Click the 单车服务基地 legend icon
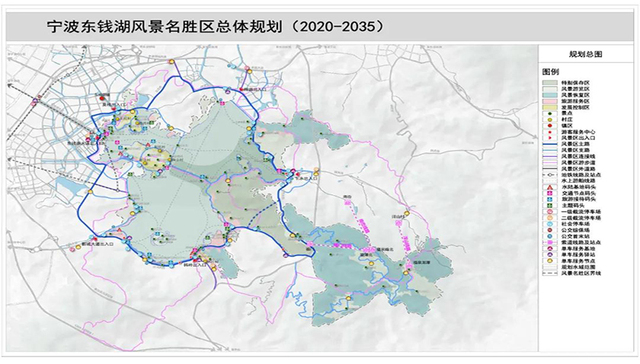The height and width of the screenshot is (364, 640). click(x=550, y=249)
